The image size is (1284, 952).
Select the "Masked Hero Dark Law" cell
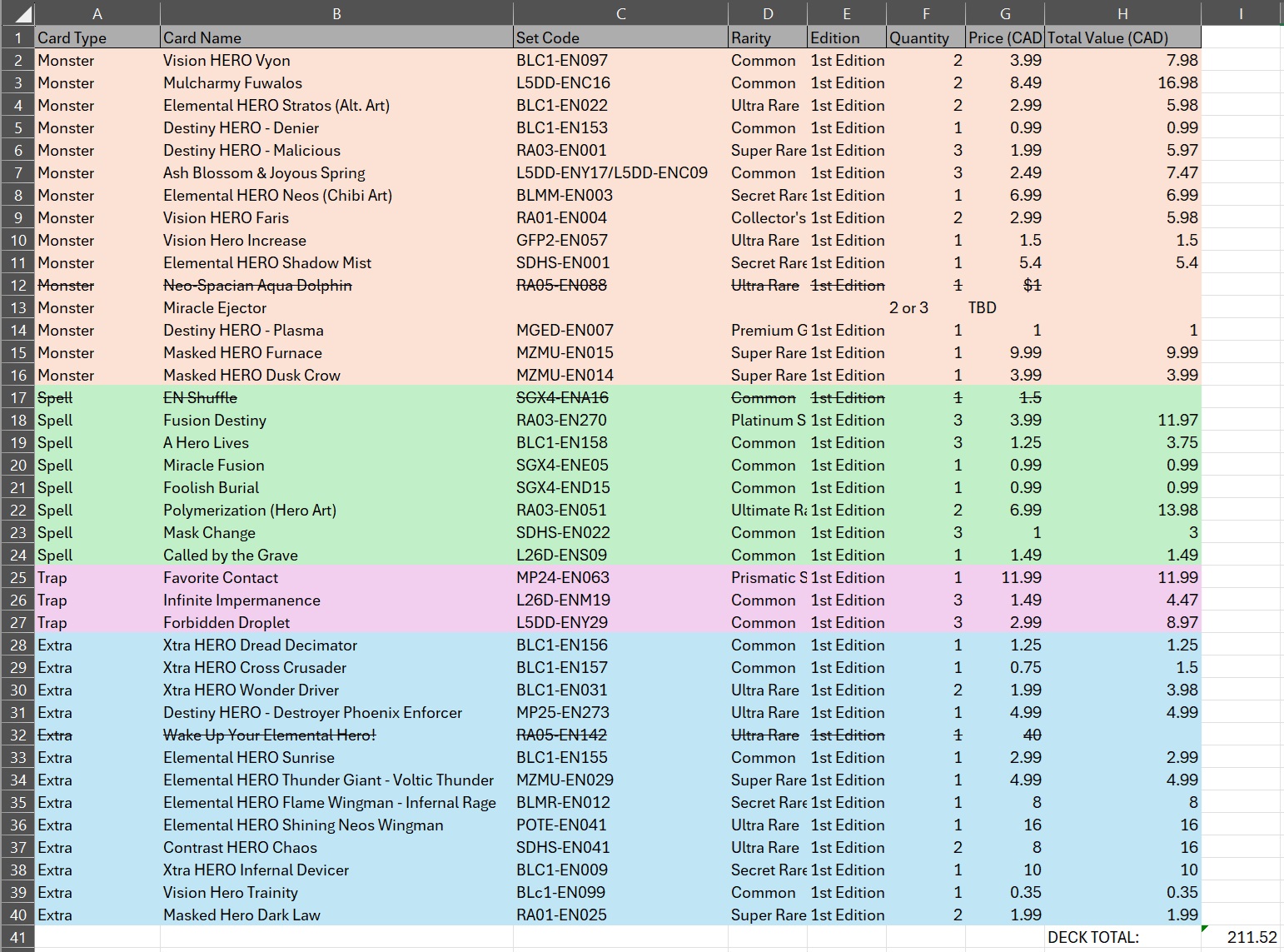[x=336, y=915]
